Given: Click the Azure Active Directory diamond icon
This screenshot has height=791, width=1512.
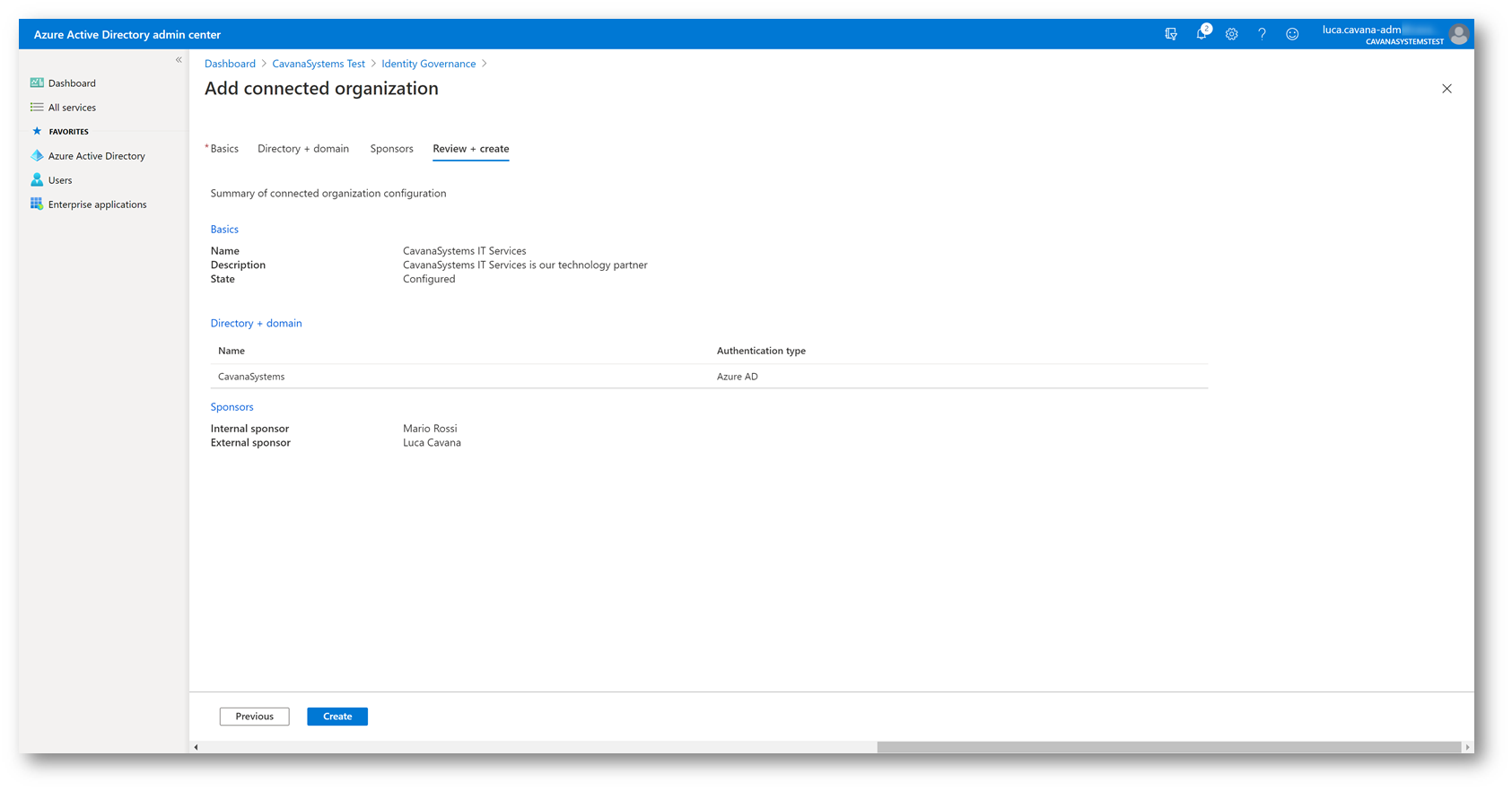Looking at the screenshot, I should 37,155.
